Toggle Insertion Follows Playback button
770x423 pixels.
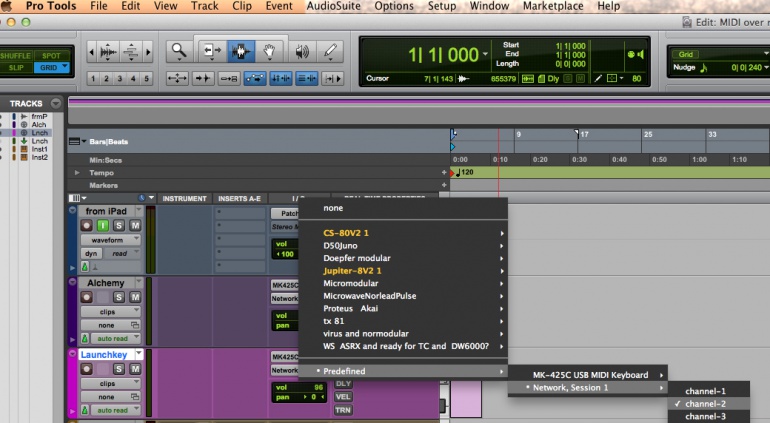(332, 78)
